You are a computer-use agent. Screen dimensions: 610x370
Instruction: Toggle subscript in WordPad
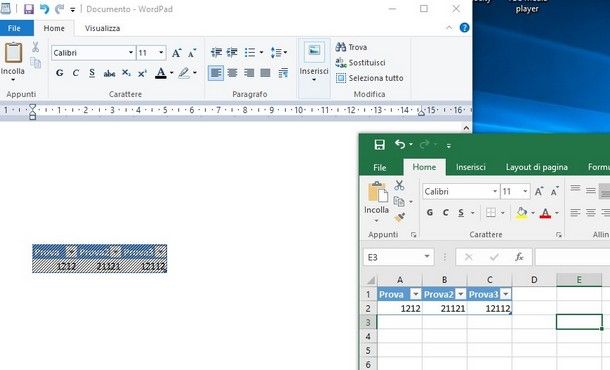pos(126,73)
